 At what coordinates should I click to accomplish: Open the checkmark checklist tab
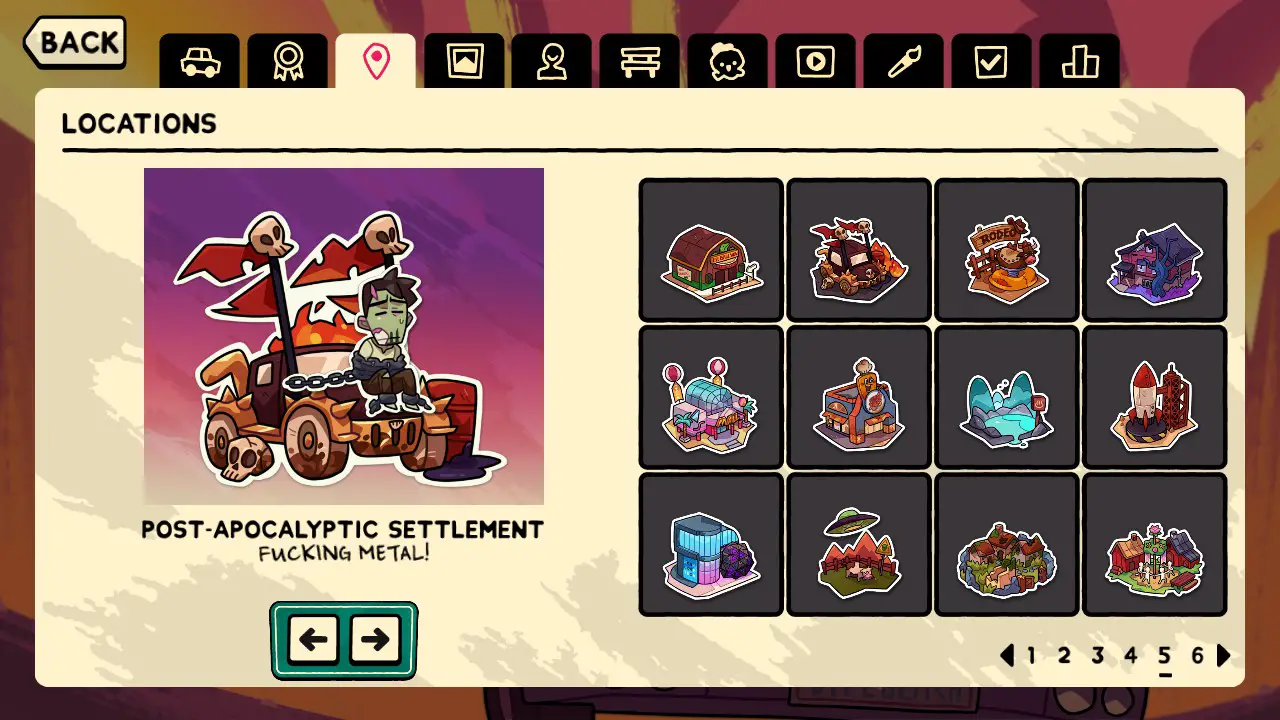(x=992, y=62)
